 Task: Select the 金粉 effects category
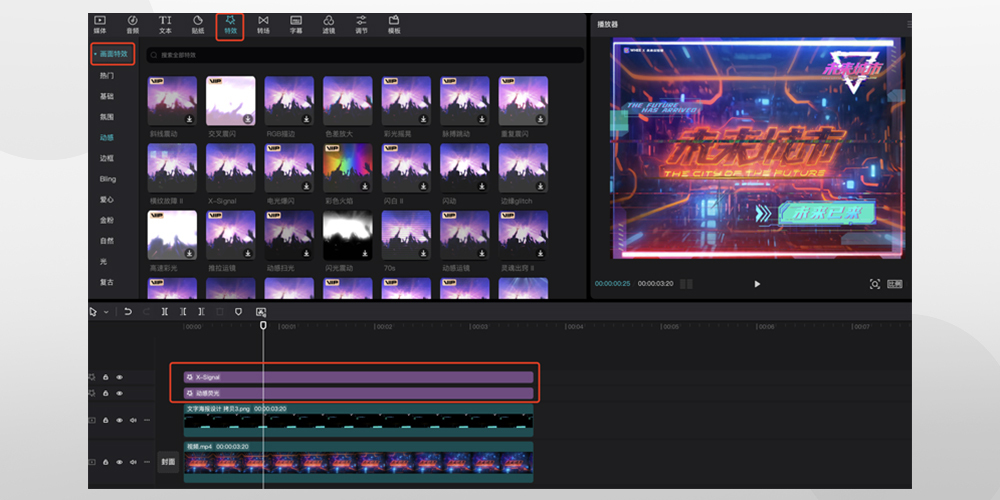coord(107,220)
